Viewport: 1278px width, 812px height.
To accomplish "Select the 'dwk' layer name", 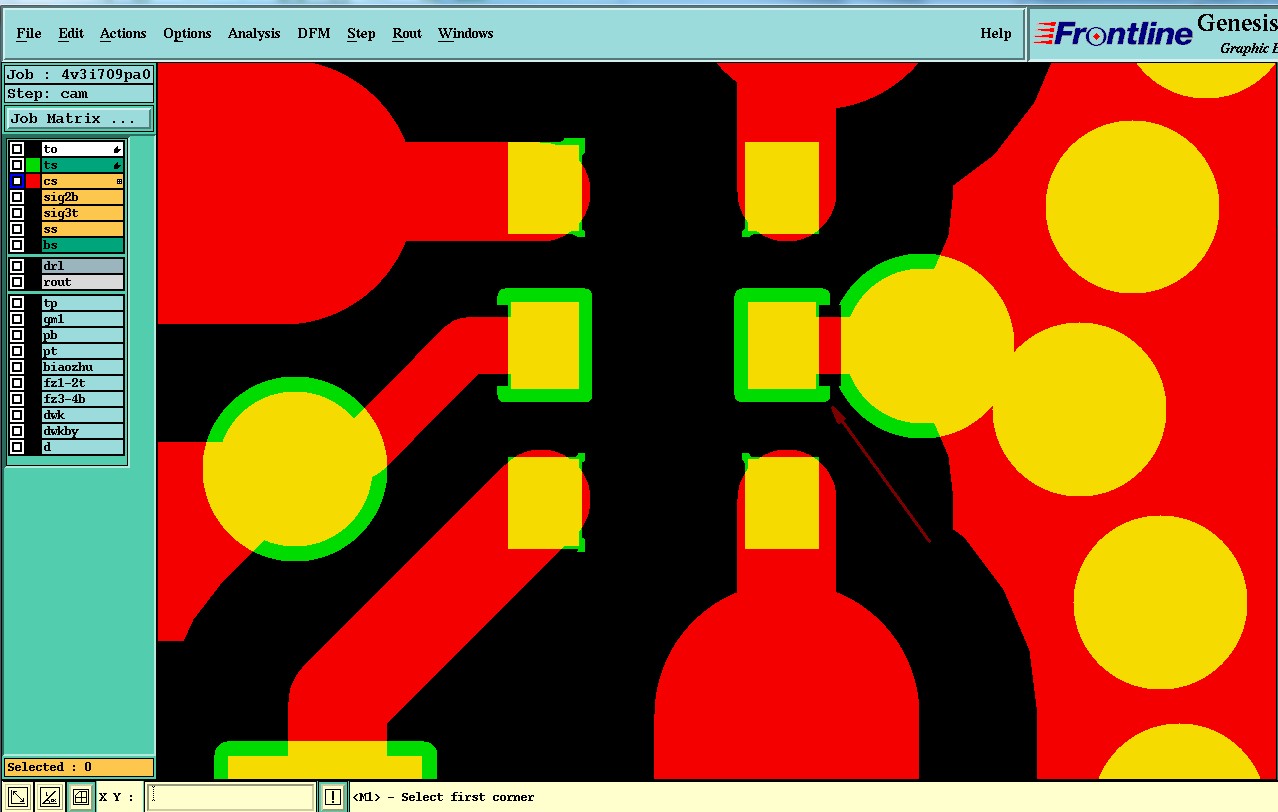I will coord(83,415).
